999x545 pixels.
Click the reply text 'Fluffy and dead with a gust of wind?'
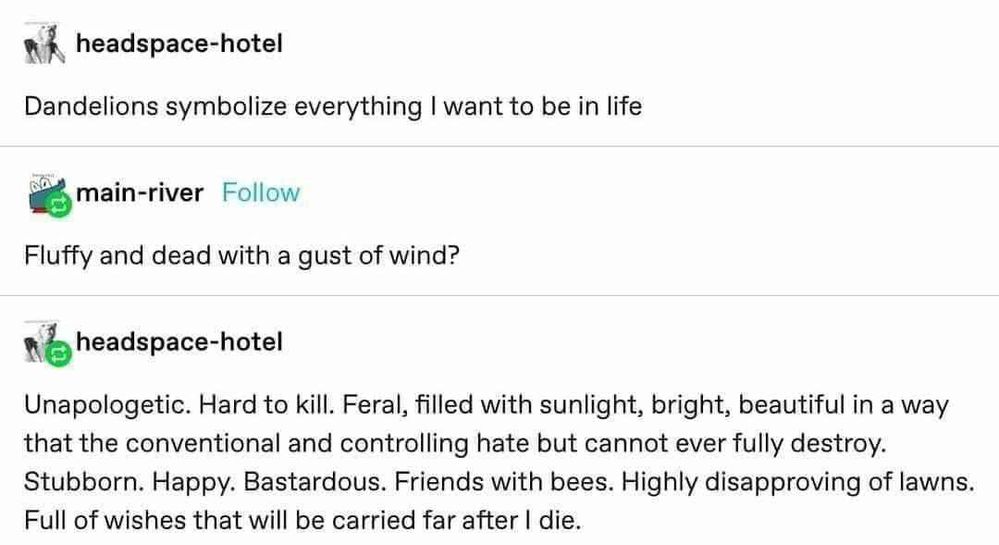click(x=241, y=256)
